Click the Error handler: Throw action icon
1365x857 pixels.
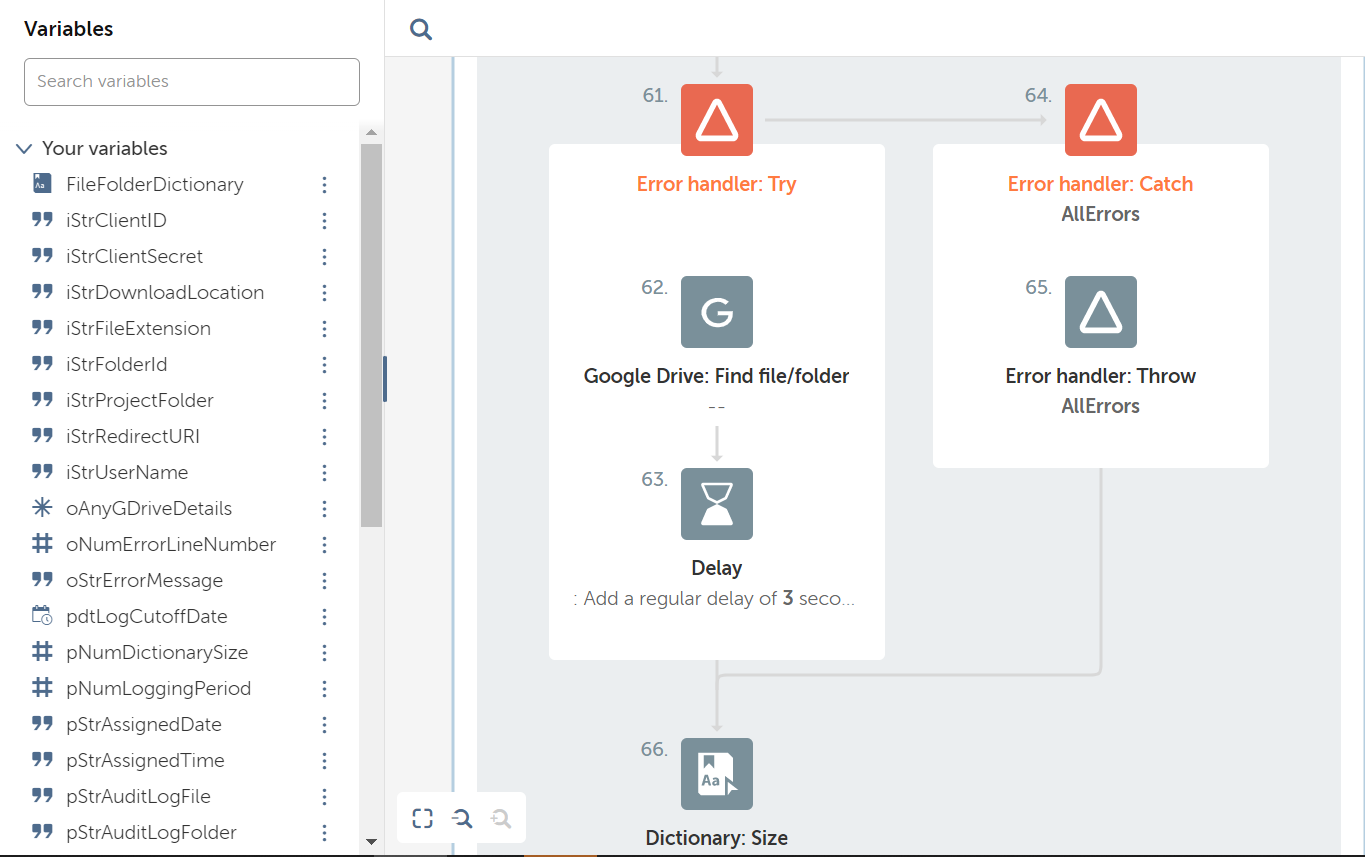[x=1100, y=312]
